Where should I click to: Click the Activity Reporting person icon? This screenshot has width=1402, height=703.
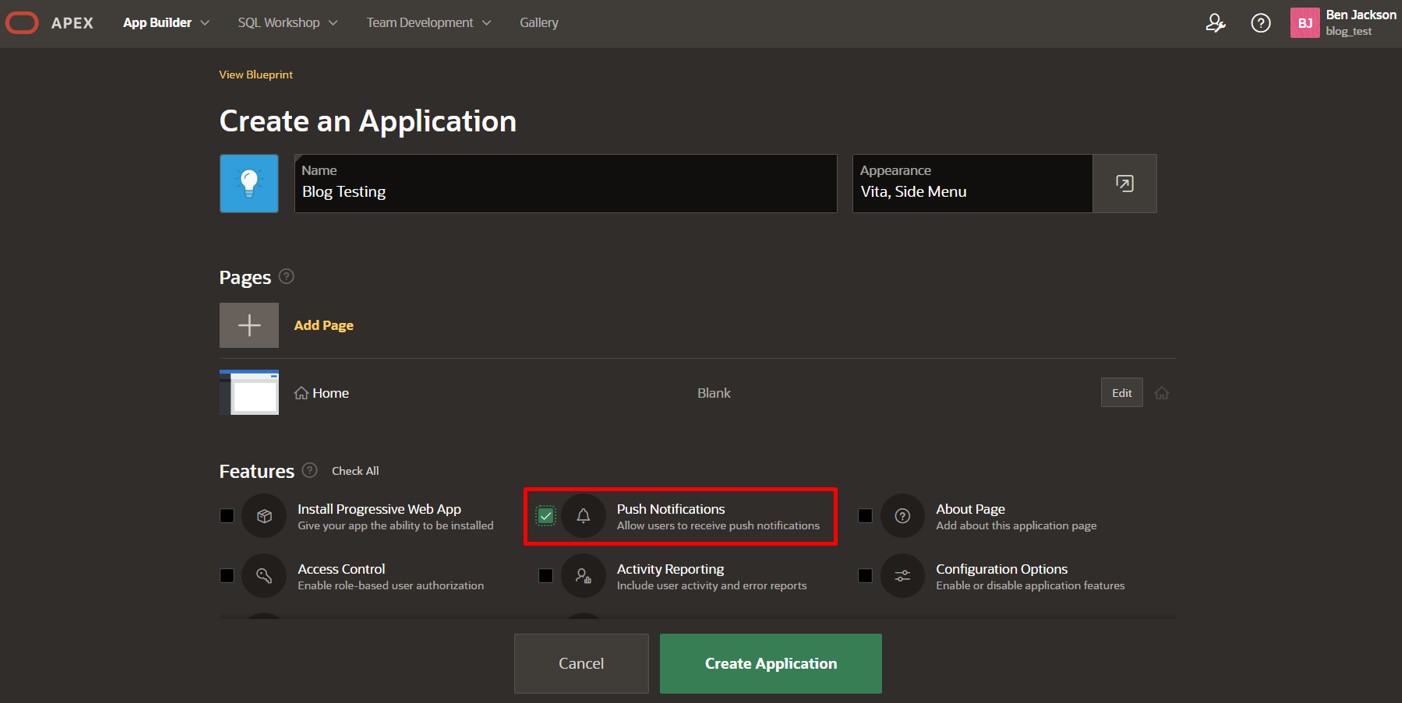[583, 576]
